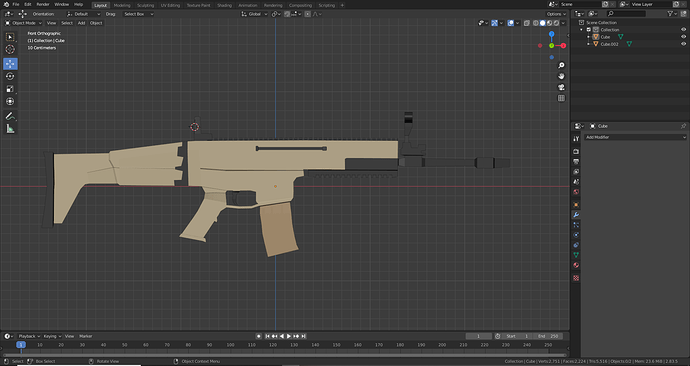Open the View Layer properties tab
This screenshot has height=366, width=690.
[576, 172]
